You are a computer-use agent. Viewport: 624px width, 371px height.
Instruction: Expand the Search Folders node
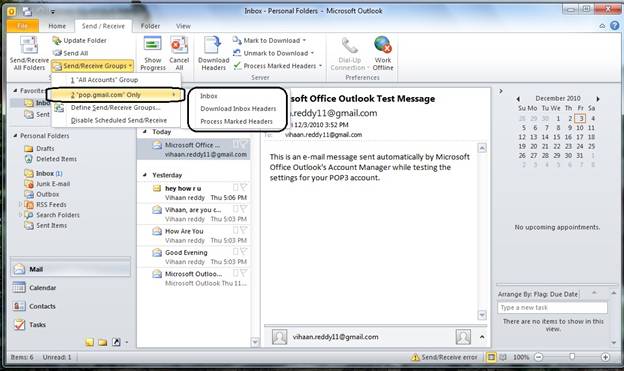20,215
